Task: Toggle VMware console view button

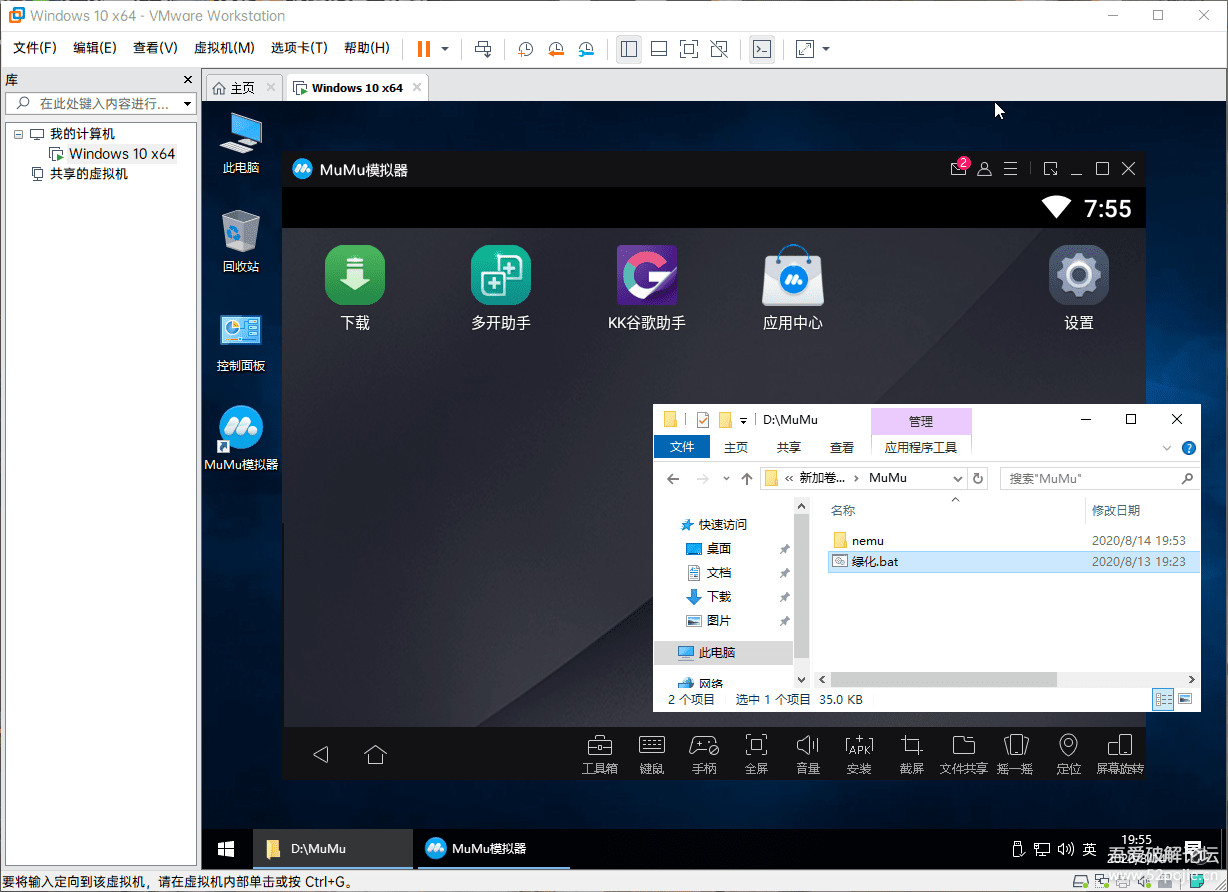Action: (x=761, y=49)
